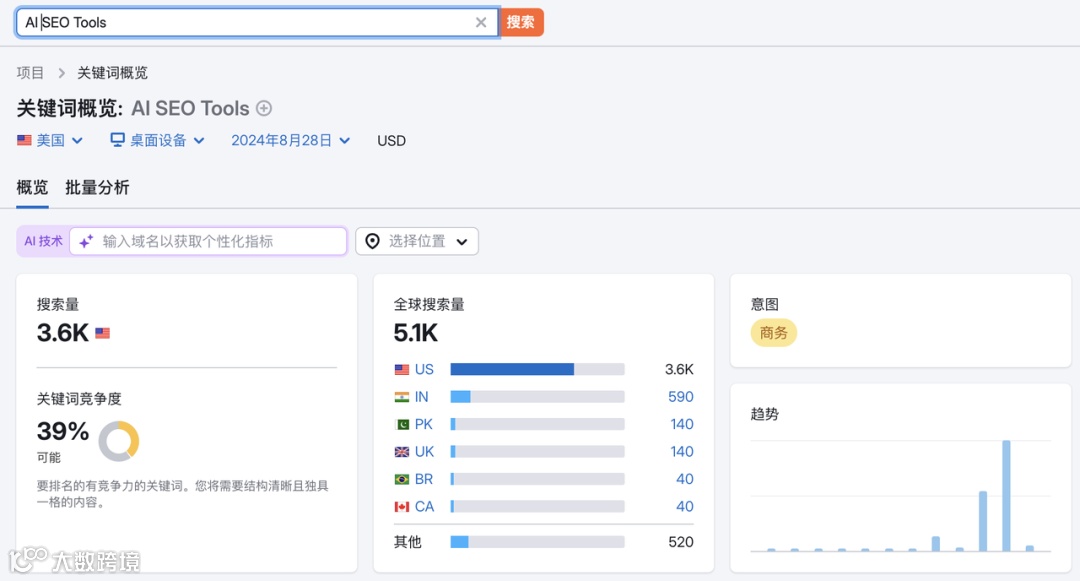Click the India flag icon

(402, 397)
